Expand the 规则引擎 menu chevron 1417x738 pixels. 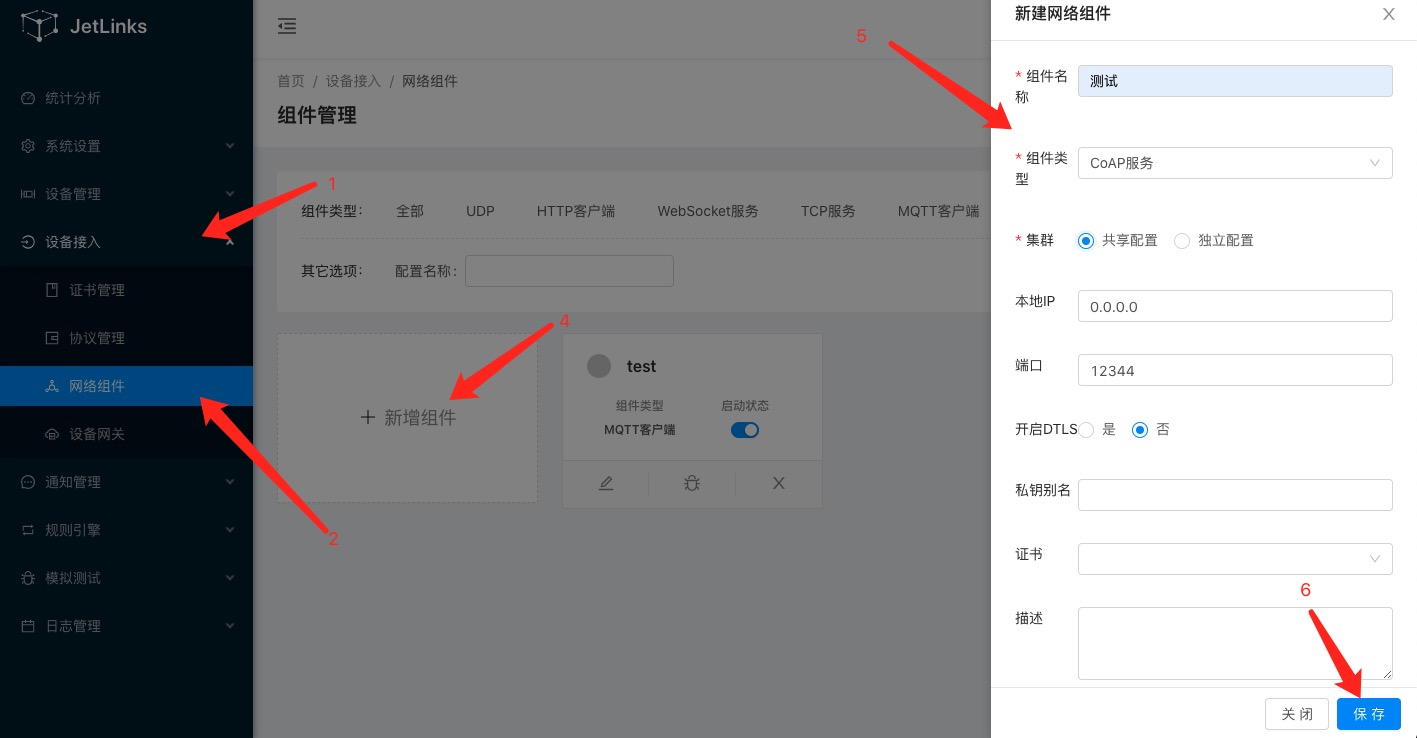click(x=230, y=530)
